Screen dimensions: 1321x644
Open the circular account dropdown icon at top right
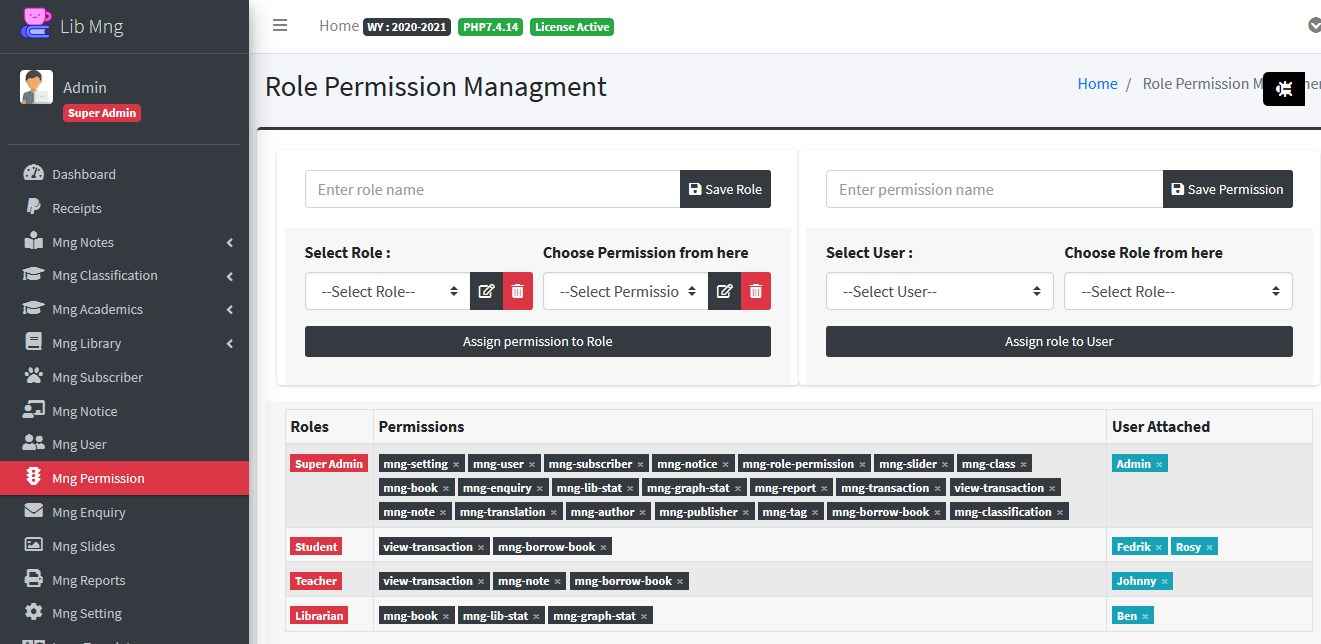(1313, 25)
